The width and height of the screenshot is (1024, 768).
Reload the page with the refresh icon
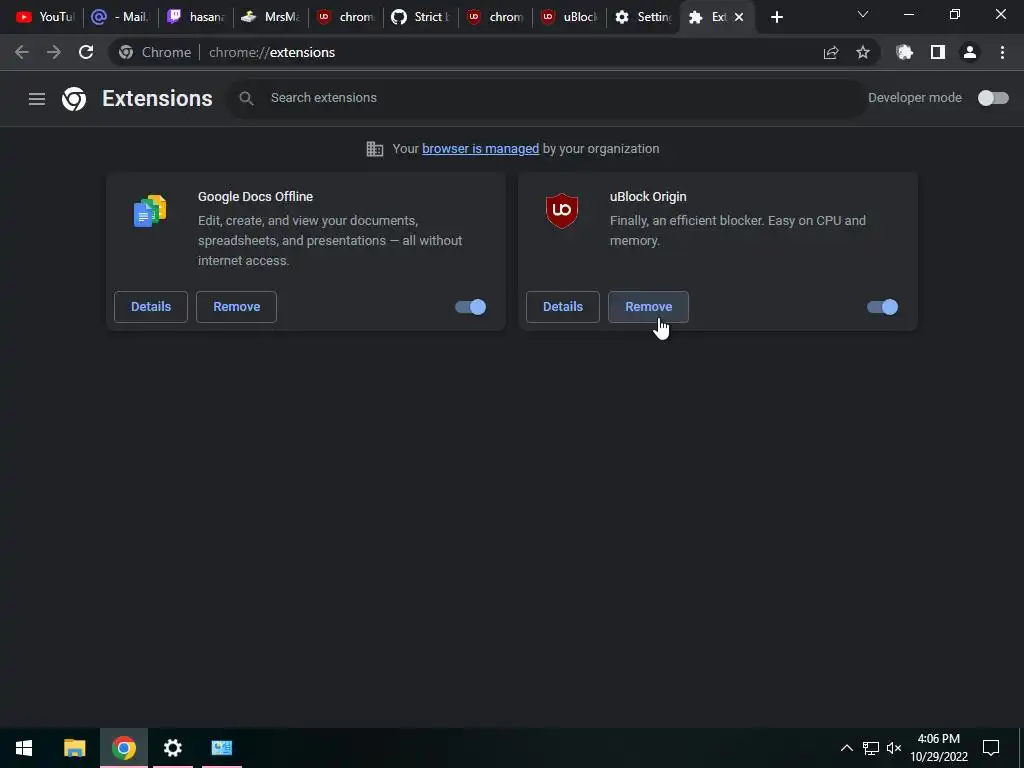(86, 52)
